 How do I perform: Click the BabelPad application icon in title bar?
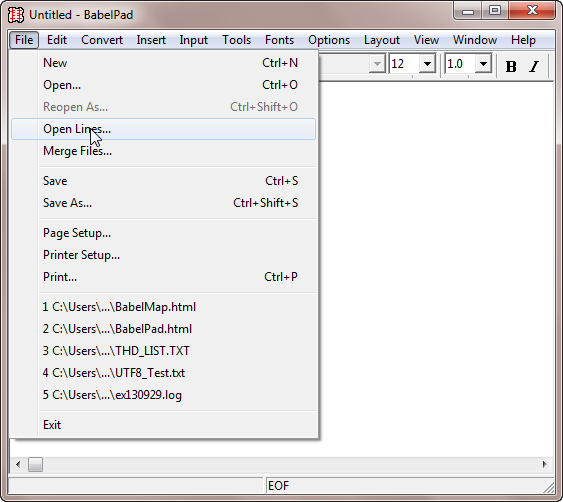point(16,15)
